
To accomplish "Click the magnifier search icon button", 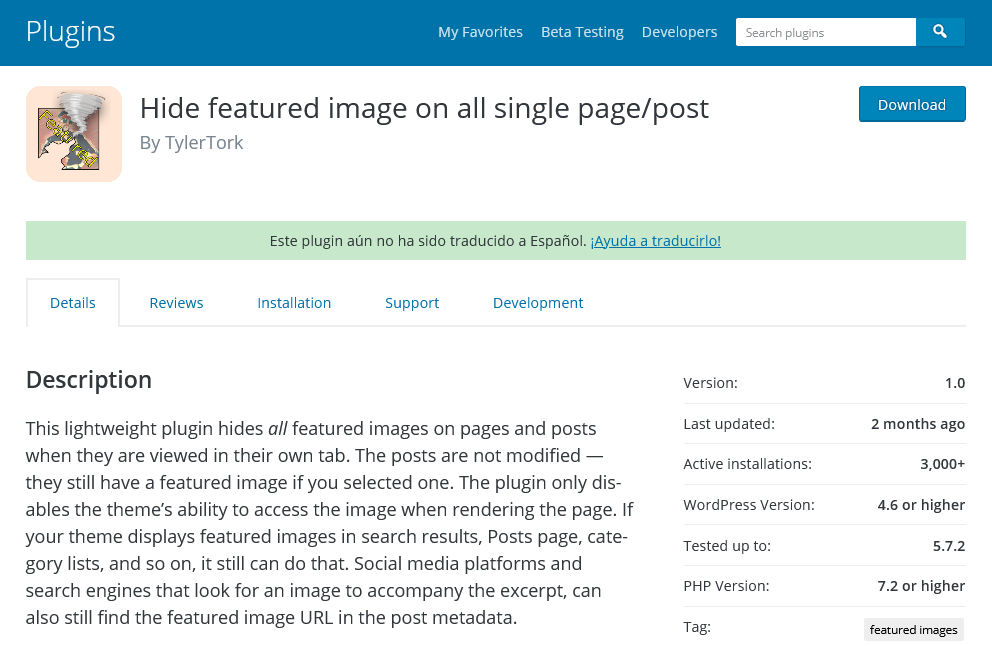I will pyautogui.click(x=940, y=32).
